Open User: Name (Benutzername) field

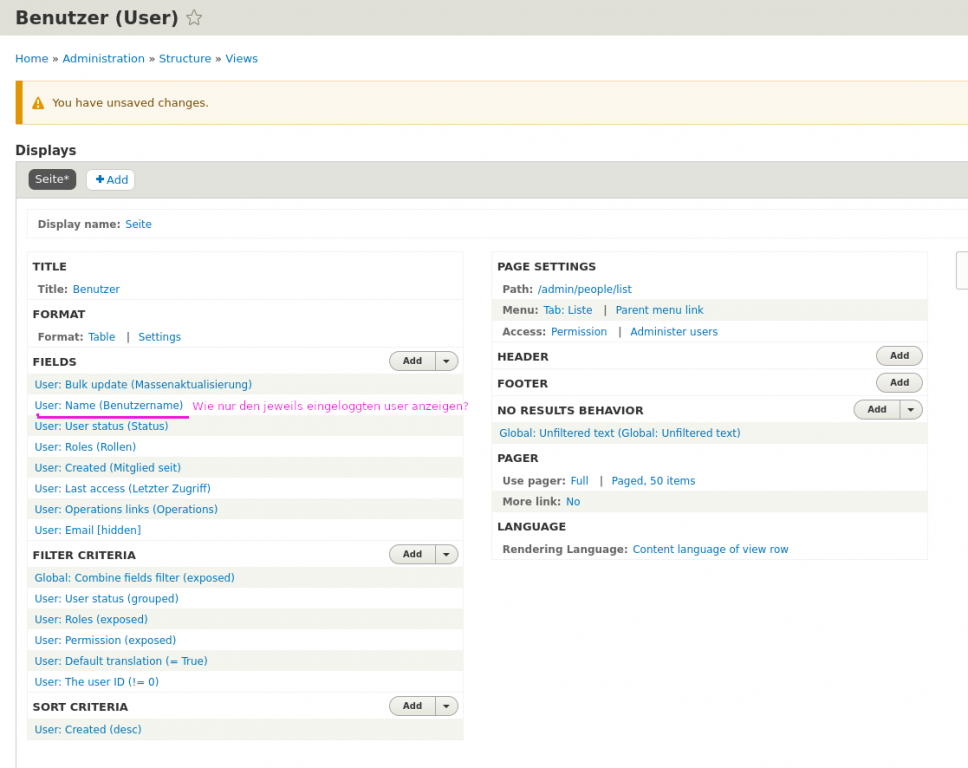point(109,405)
